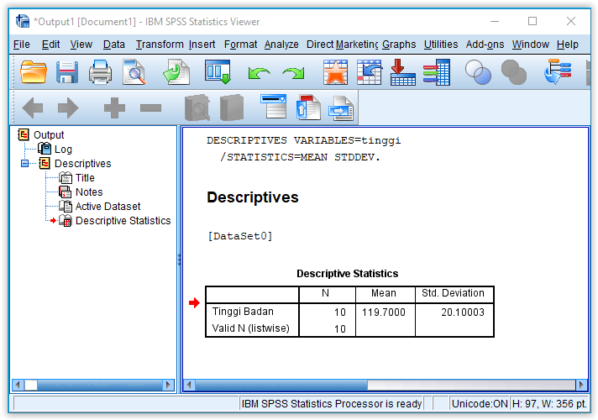Open the Analyze menu
The image size is (598, 420).
pyautogui.click(x=281, y=45)
